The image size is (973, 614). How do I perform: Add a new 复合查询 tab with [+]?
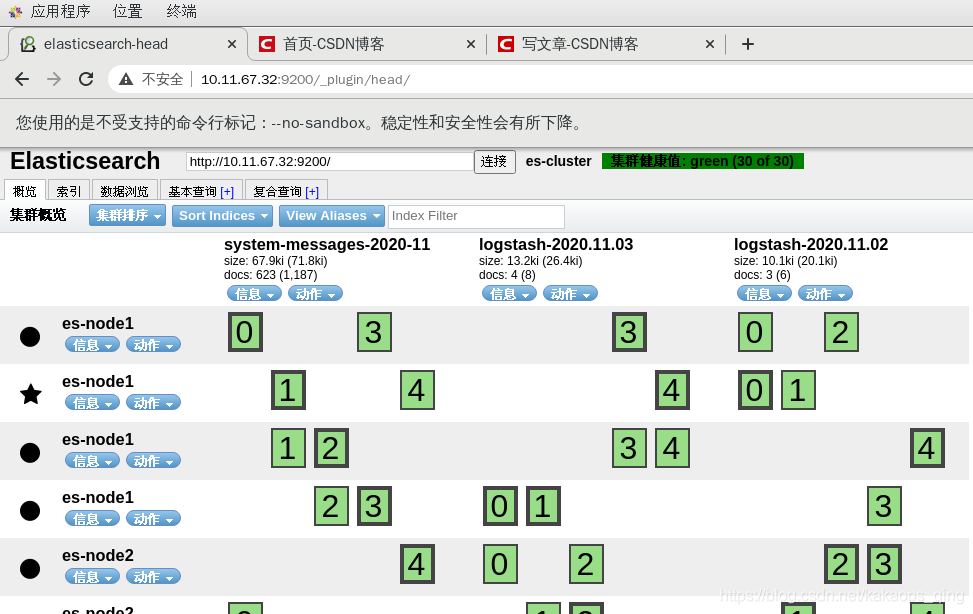point(312,192)
